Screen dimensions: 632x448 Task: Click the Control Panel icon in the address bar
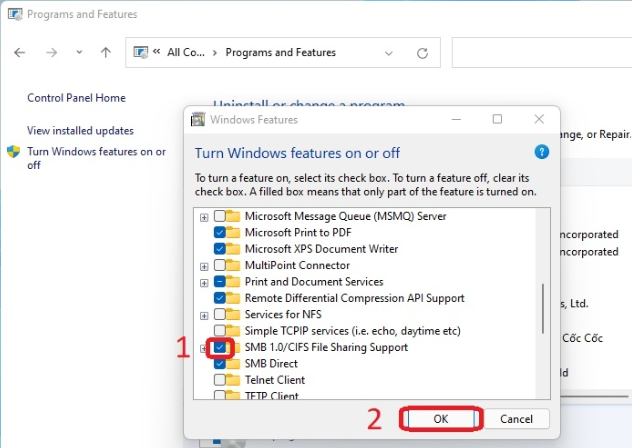141,52
